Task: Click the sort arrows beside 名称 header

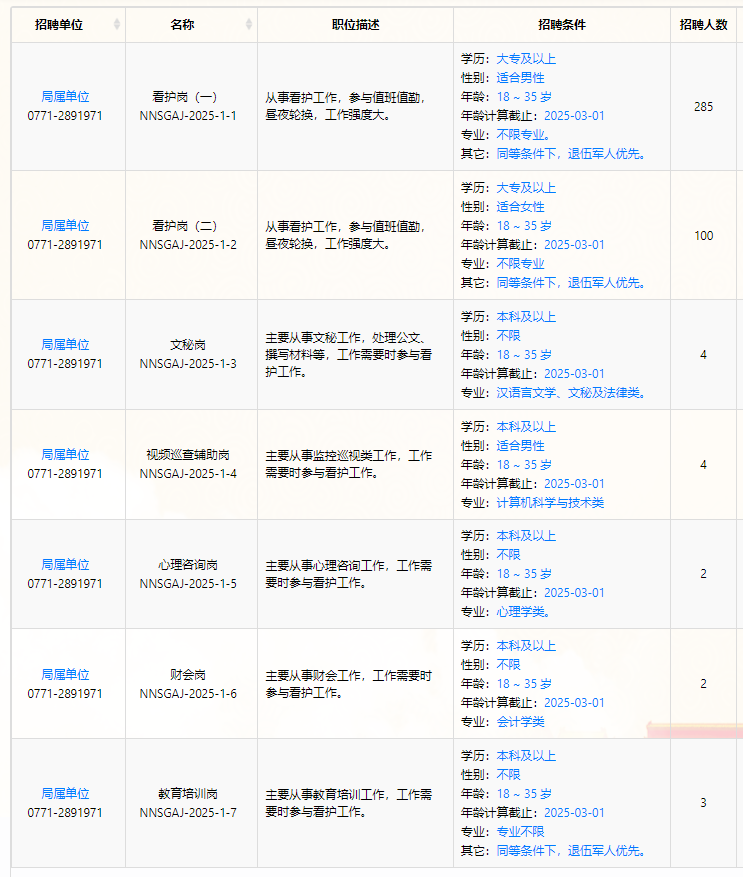Action: coord(249,24)
